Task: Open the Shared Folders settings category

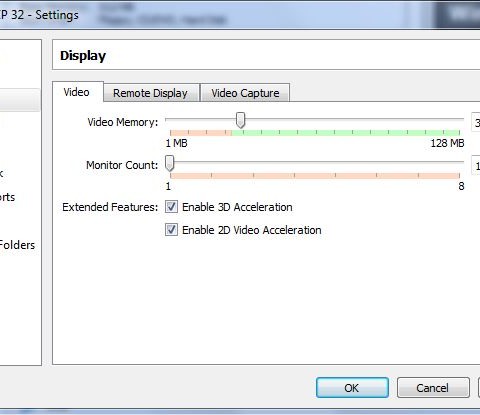Action: [x=17, y=245]
